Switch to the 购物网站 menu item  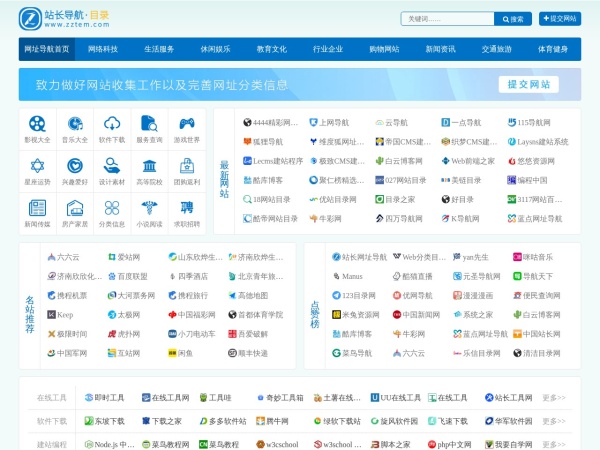coord(384,49)
